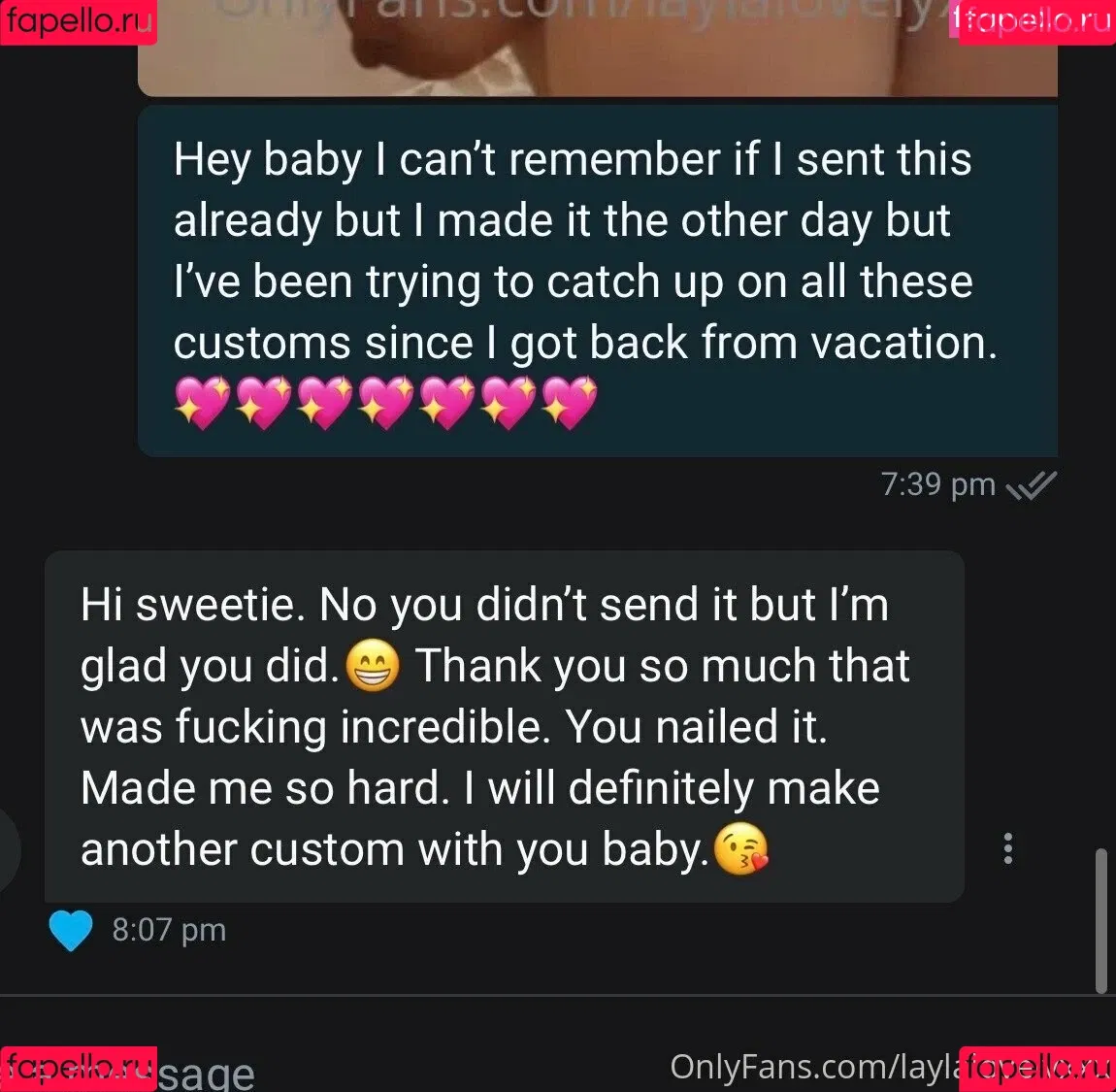Screen dimensions: 1116x1092
Task: Click the grinning face emoji in the reply
Action: (x=373, y=666)
